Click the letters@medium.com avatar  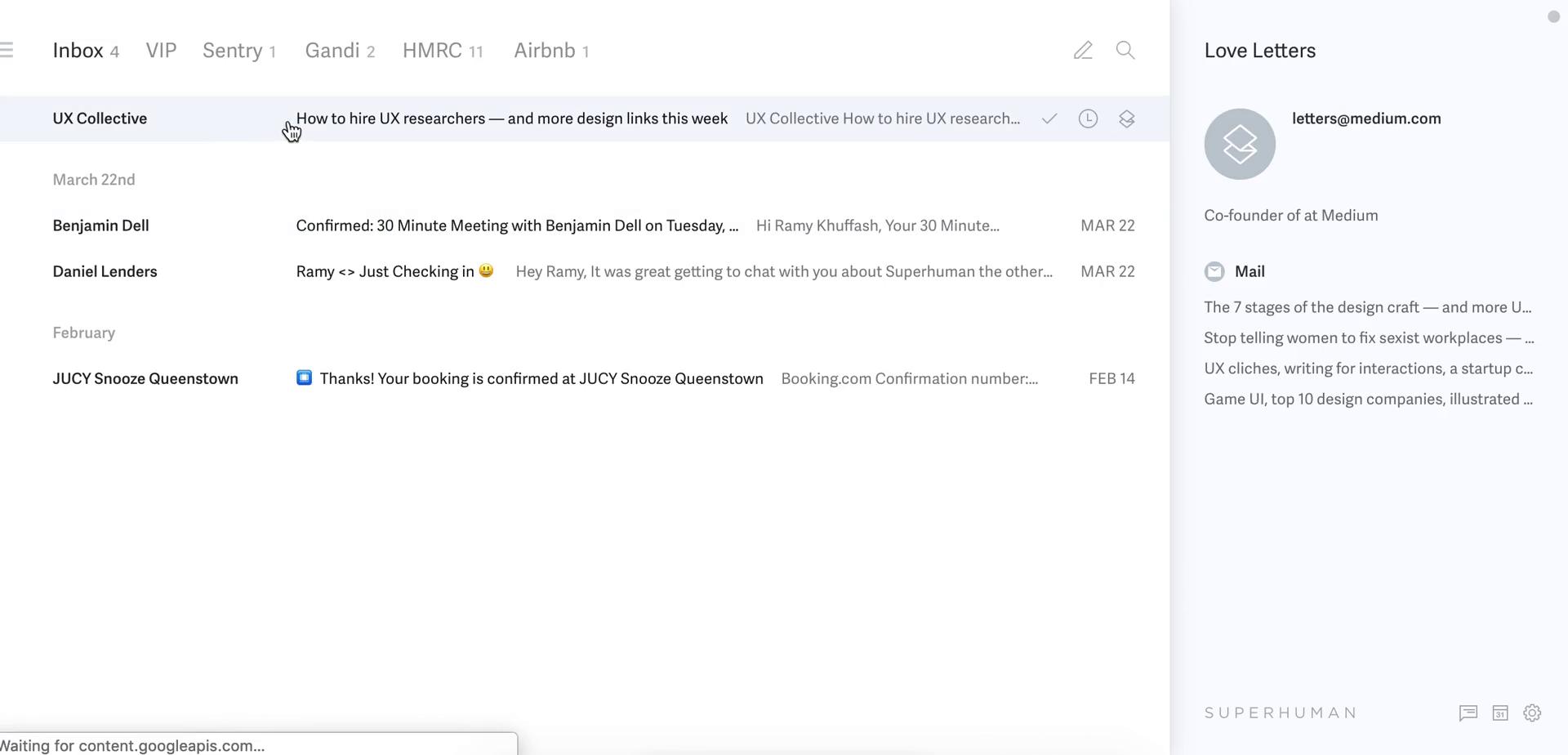(x=1240, y=144)
